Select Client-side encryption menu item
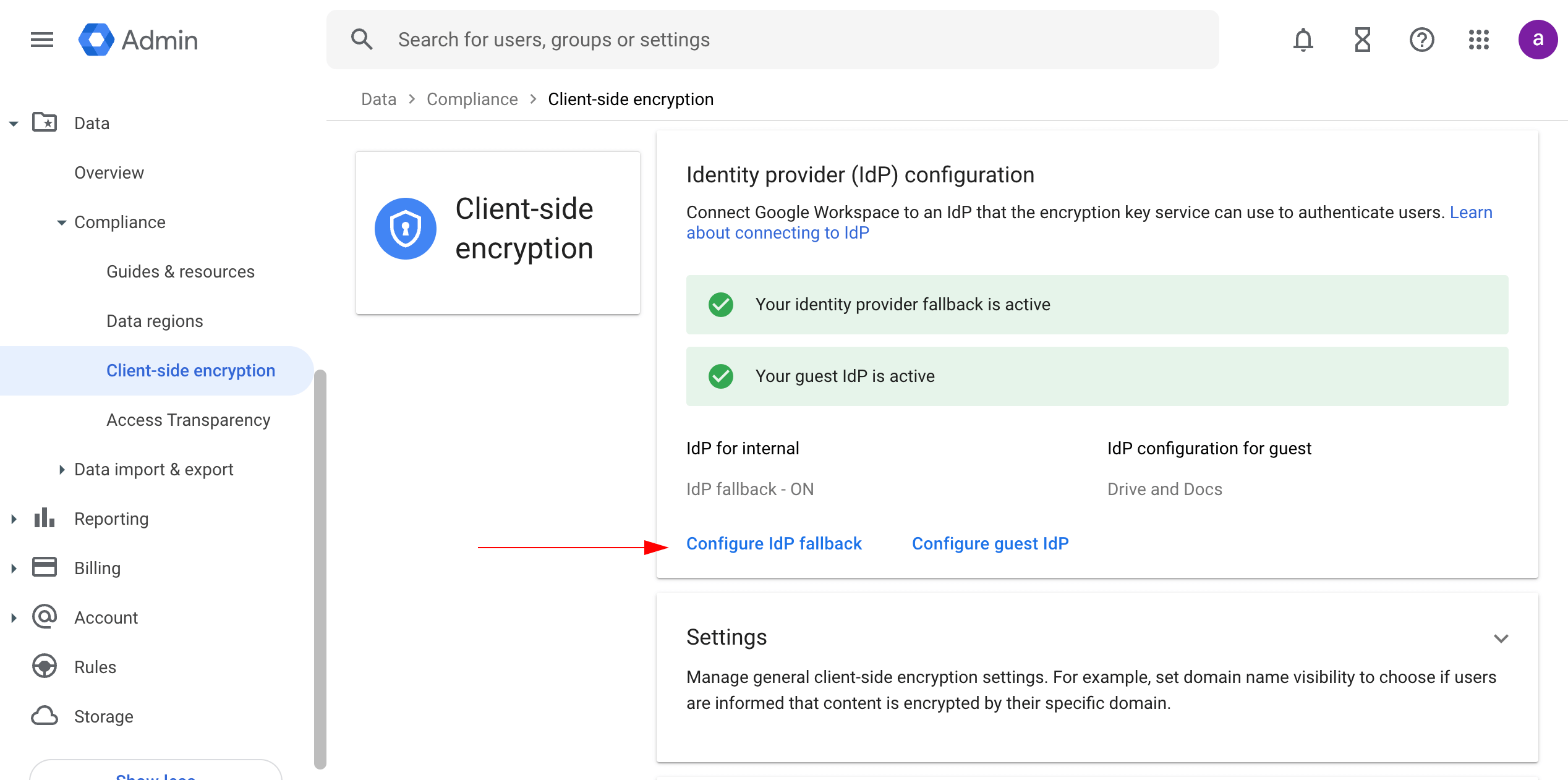Screen dimensions: 1568x780 pos(157,371)
